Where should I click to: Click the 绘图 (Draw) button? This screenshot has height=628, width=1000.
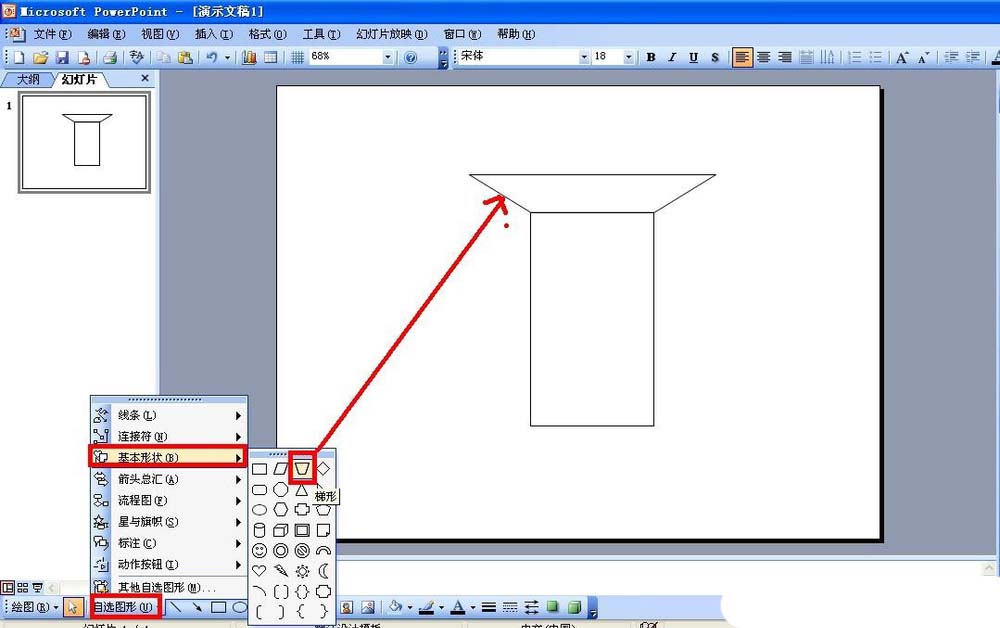click(34, 608)
